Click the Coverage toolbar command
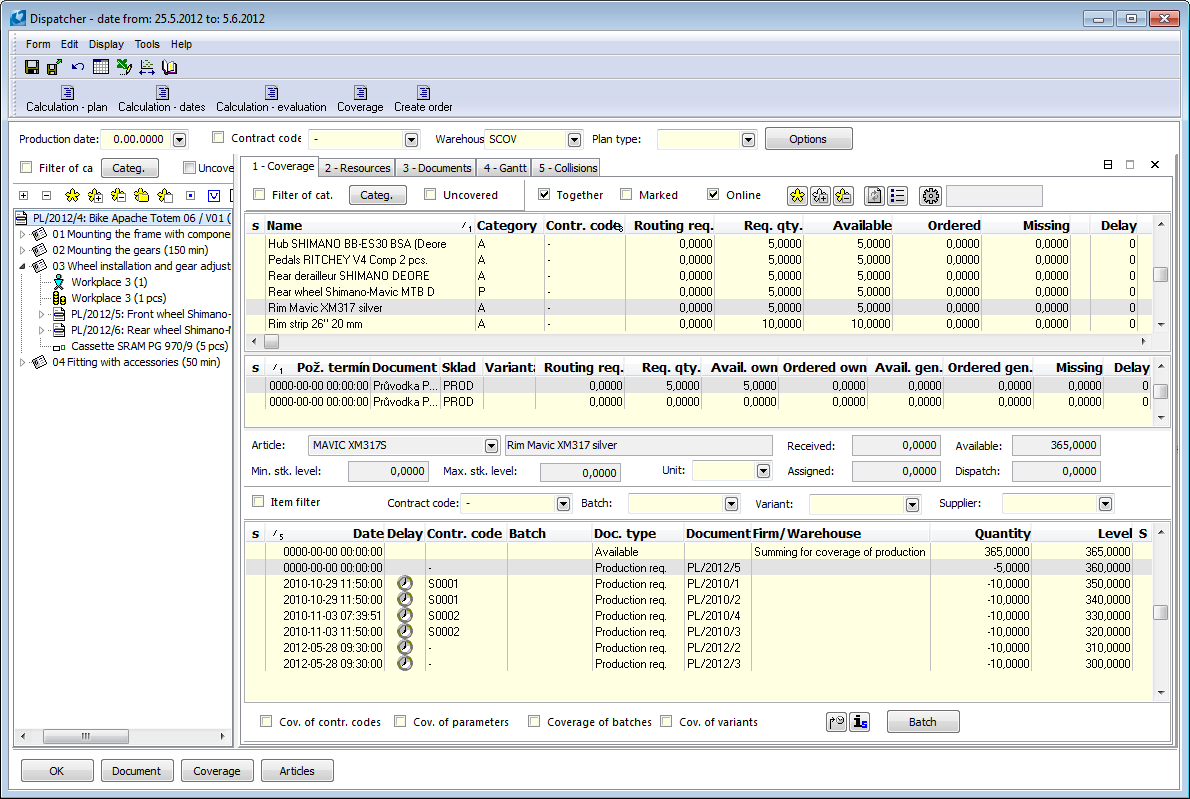 click(x=360, y=99)
